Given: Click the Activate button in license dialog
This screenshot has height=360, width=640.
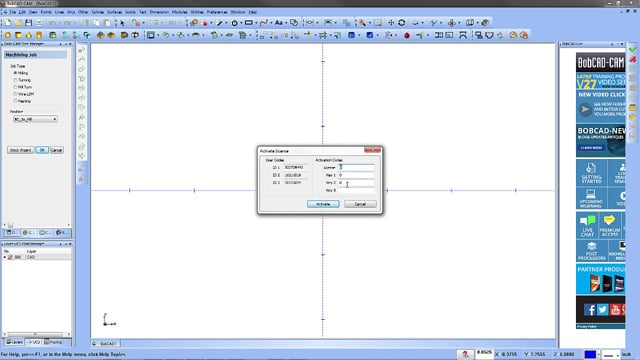Looking at the screenshot, I should pyautogui.click(x=323, y=204).
